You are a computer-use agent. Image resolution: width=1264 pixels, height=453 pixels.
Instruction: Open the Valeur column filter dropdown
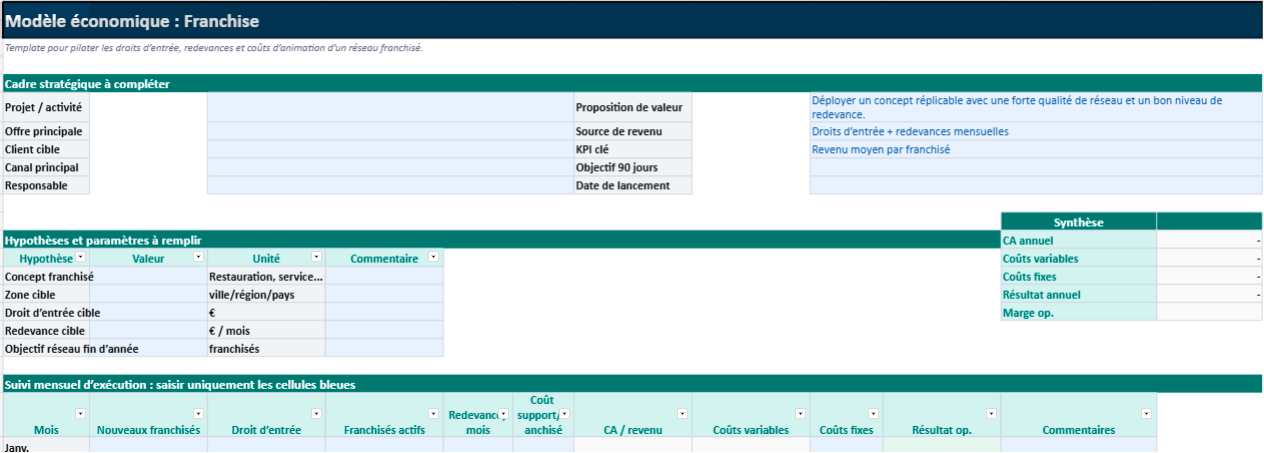(199, 258)
